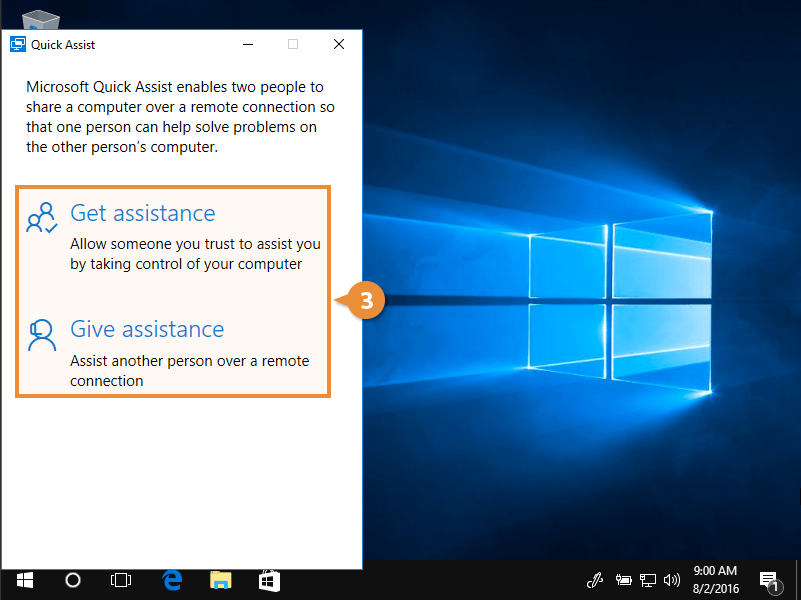
Task: Open Windows Store from taskbar
Action: (x=269, y=581)
